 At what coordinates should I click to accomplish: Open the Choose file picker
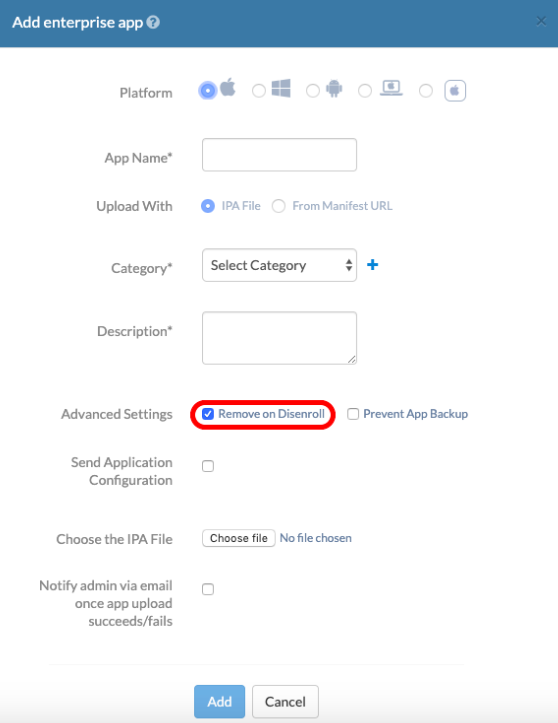click(x=239, y=538)
